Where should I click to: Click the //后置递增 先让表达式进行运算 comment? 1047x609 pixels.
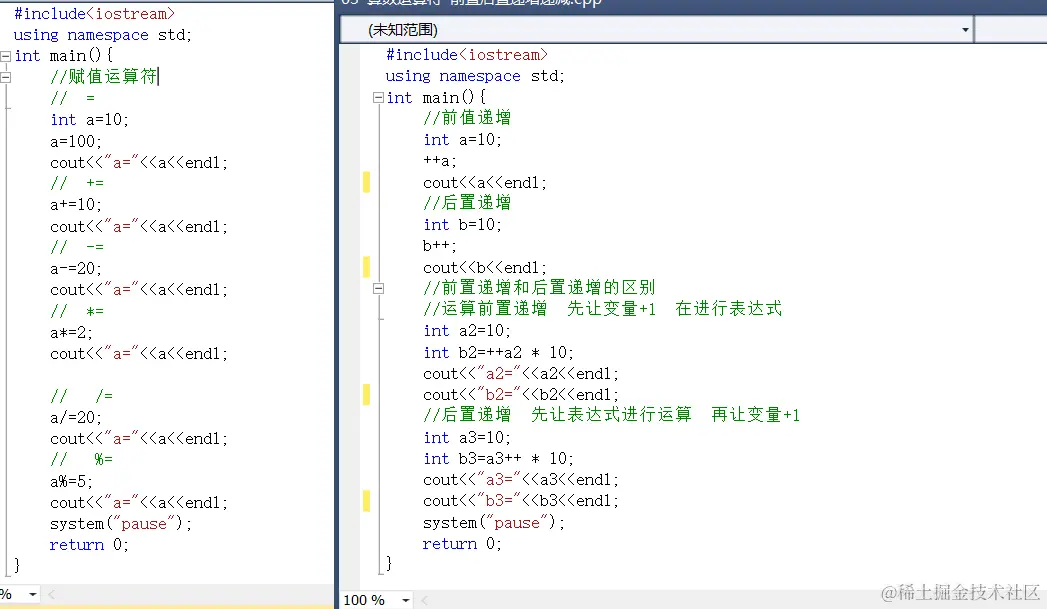tap(612, 415)
